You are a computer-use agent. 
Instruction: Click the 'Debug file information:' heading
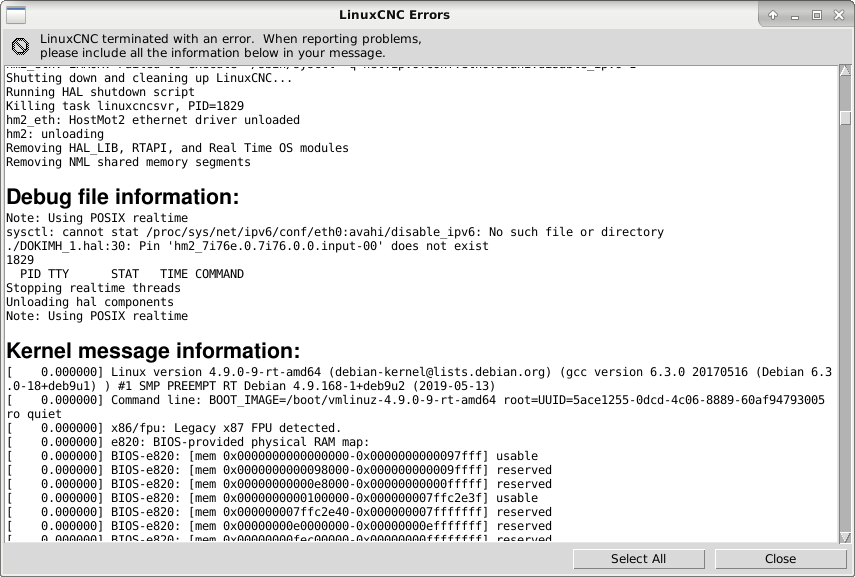pos(123,197)
